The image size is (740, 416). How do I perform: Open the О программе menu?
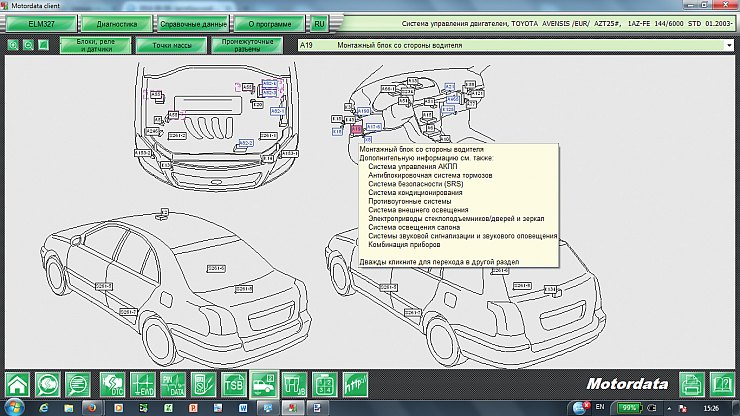269,24
